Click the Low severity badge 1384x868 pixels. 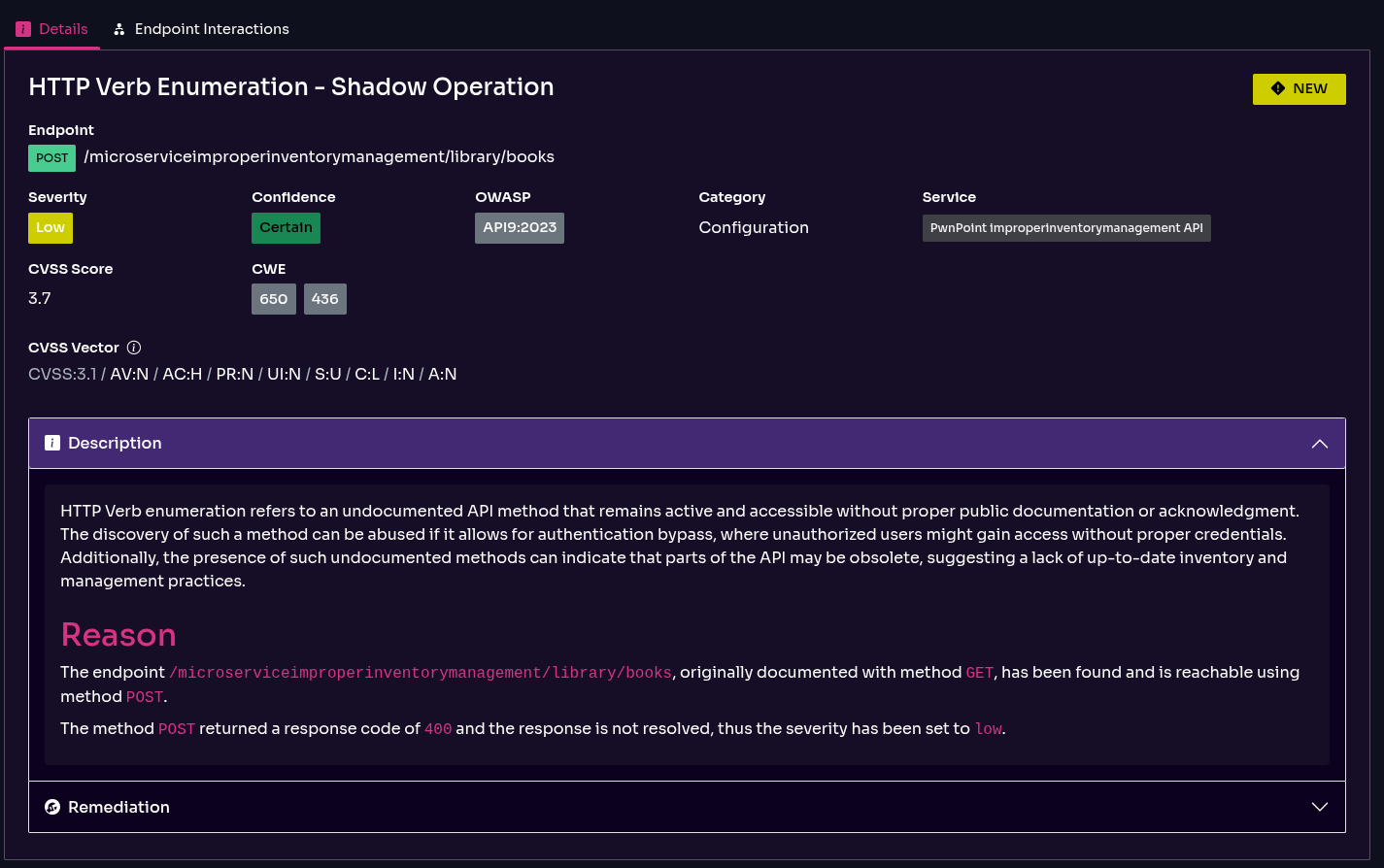(x=50, y=227)
